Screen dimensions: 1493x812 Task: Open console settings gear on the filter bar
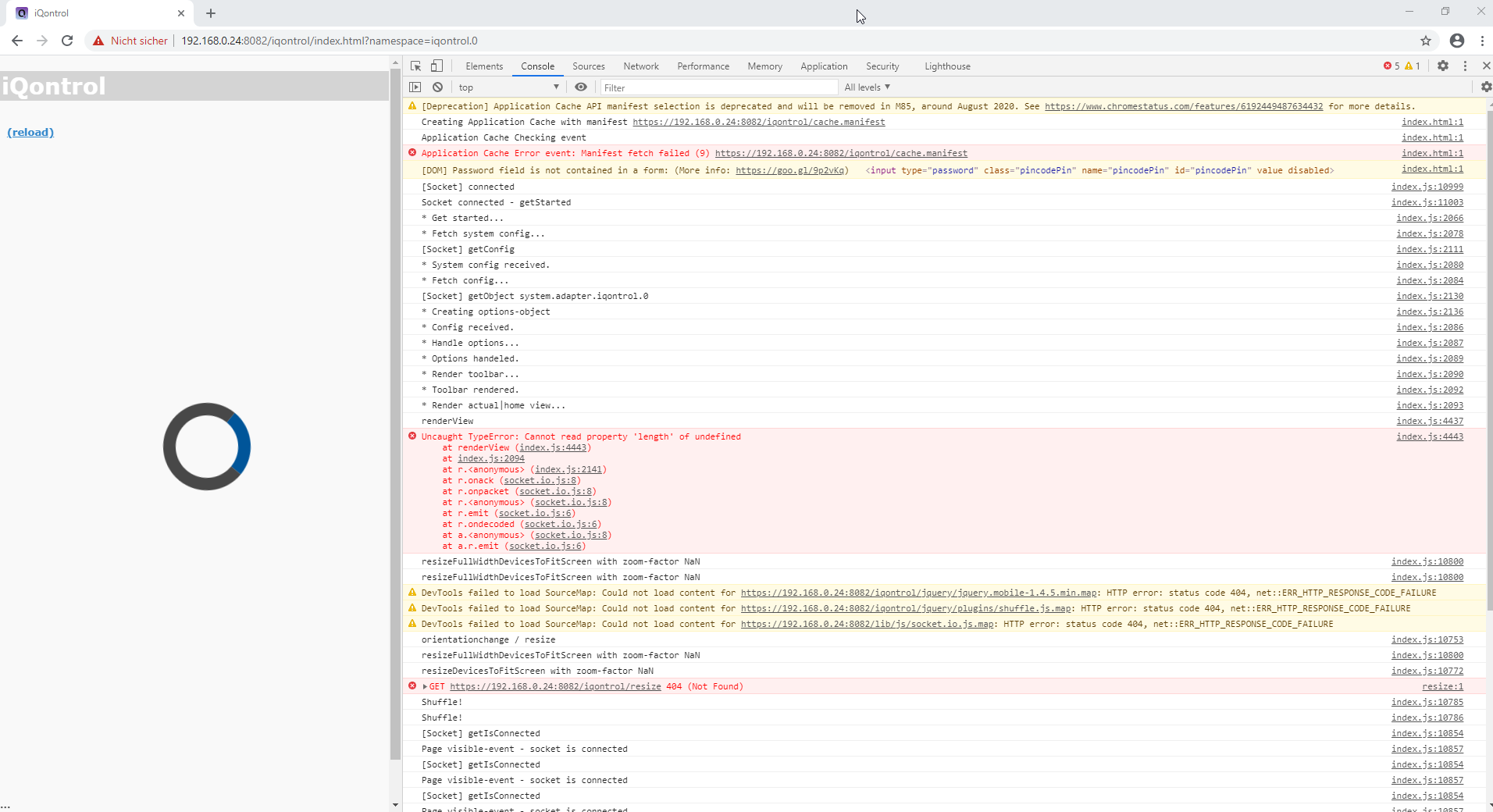(1486, 87)
